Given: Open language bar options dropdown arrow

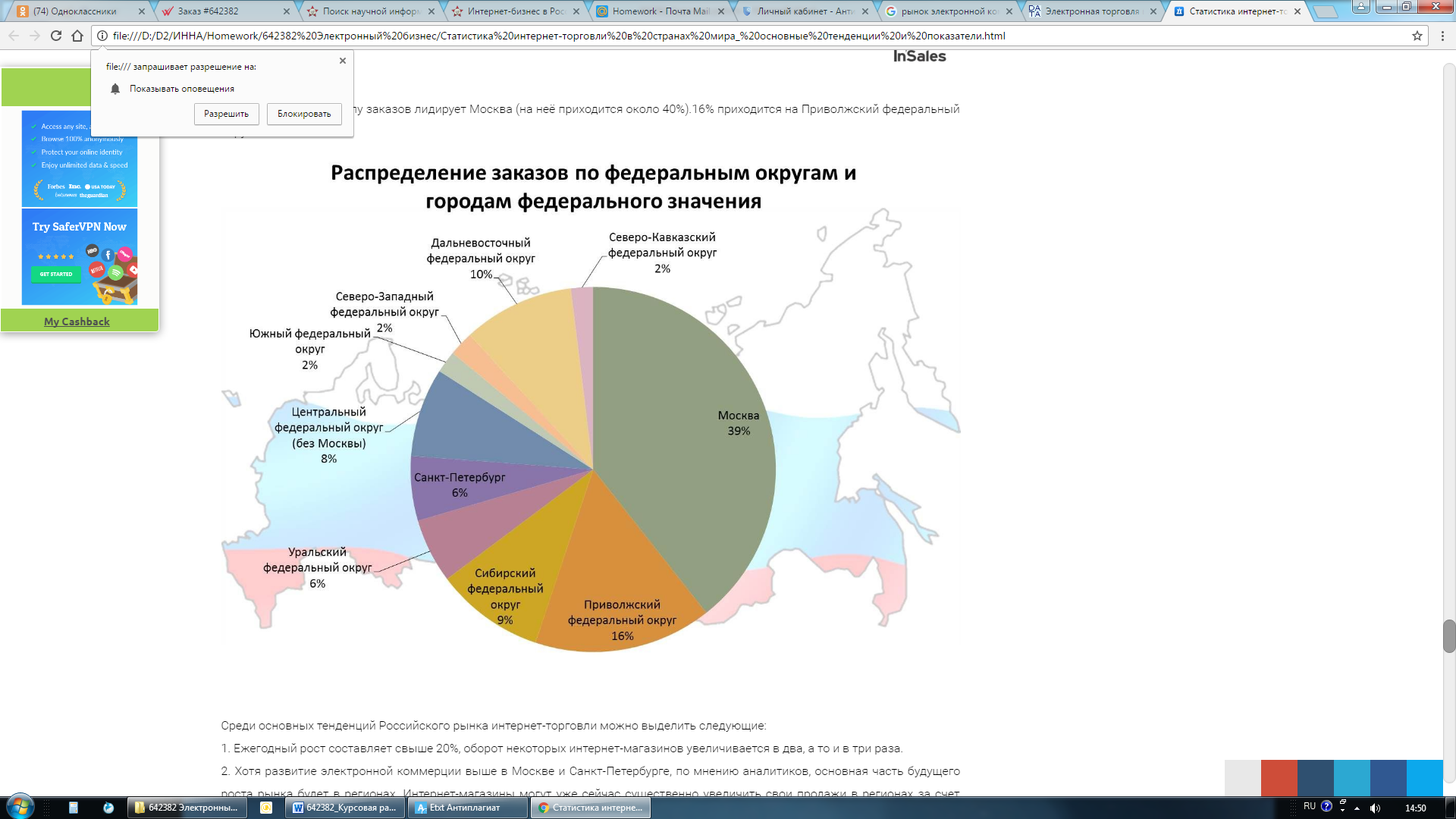Looking at the screenshot, I should 1342,810.
